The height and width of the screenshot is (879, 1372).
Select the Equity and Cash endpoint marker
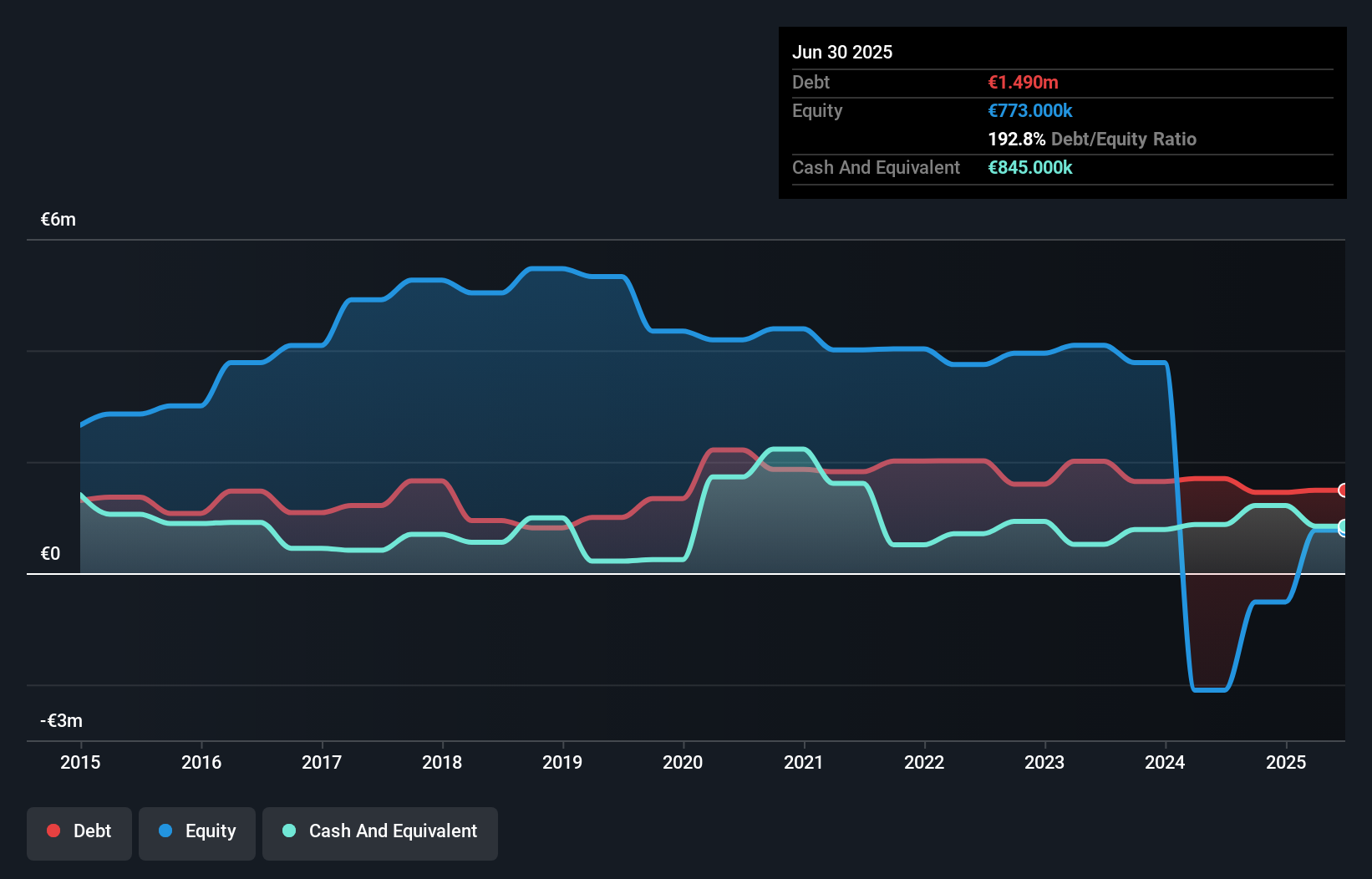[x=1344, y=527]
